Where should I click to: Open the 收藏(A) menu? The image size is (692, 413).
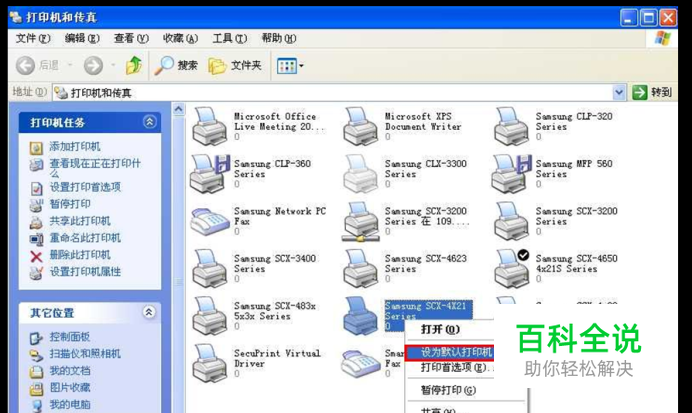(180, 39)
